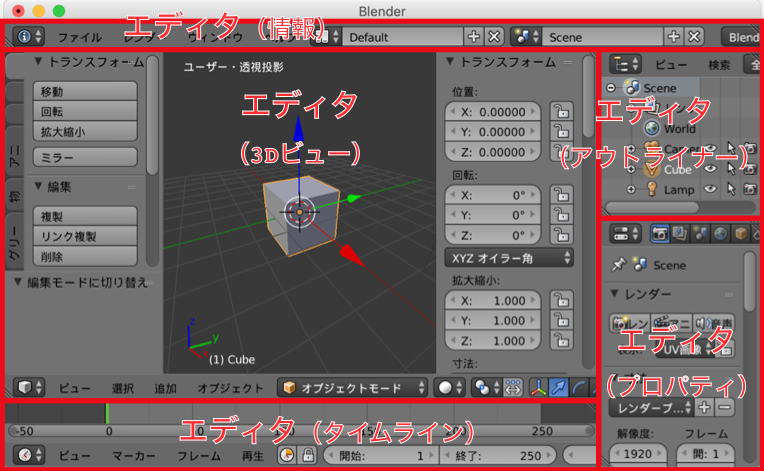This screenshot has height=471, width=764.
Task: Click the pin icon beside Scene in Properties
Action: pos(618,265)
